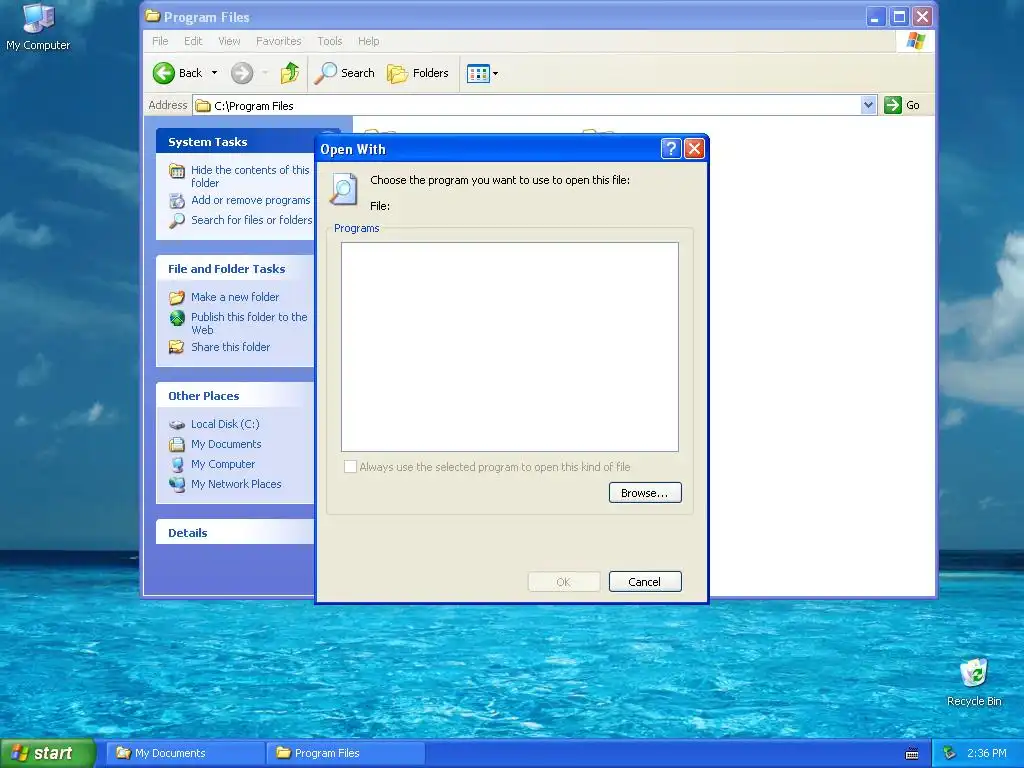Click the green Back arrow icon
This screenshot has height=768, width=1024.
(164, 73)
